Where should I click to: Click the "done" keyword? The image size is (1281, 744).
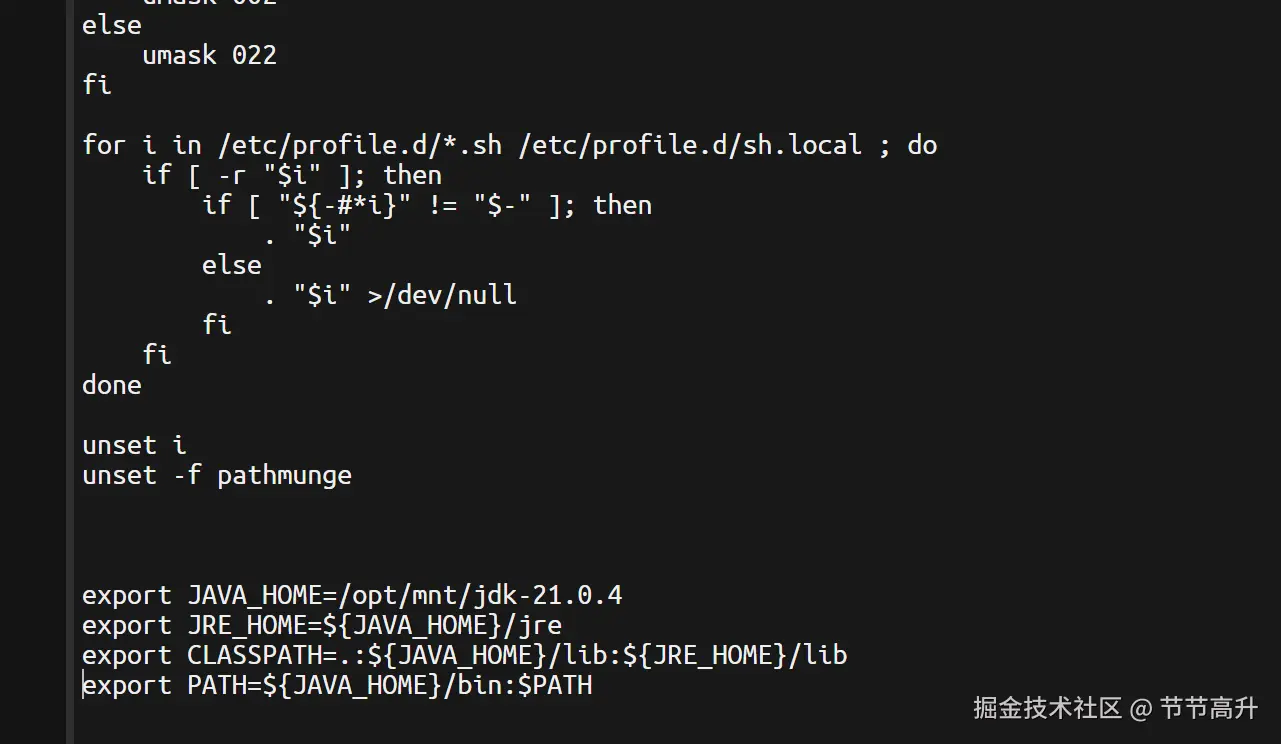point(111,385)
